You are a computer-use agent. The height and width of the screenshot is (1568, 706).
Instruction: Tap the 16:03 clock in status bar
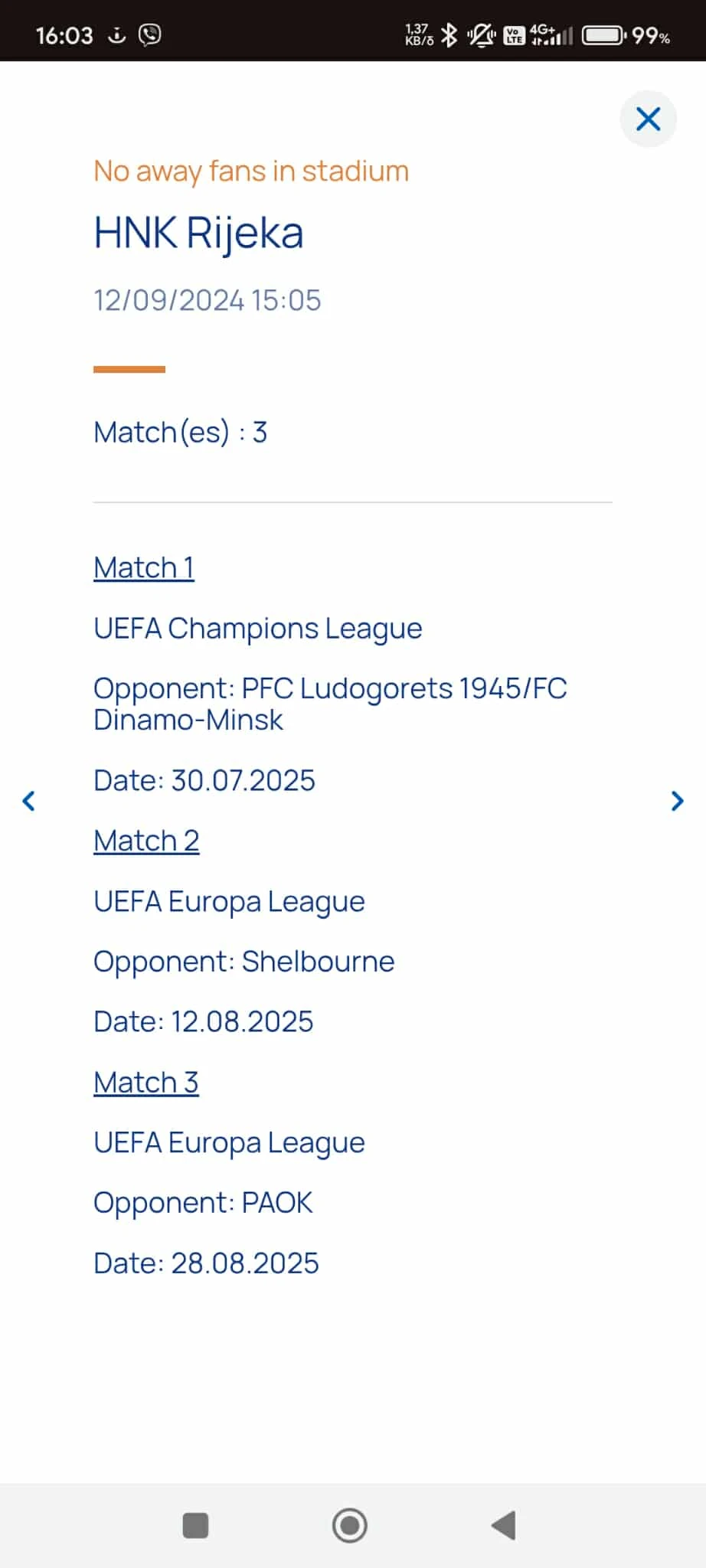click(64, 35)
